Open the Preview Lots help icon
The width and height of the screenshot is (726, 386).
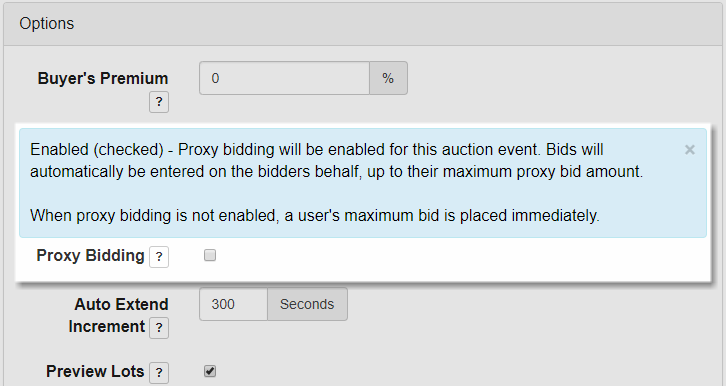[x=159, y=373]
